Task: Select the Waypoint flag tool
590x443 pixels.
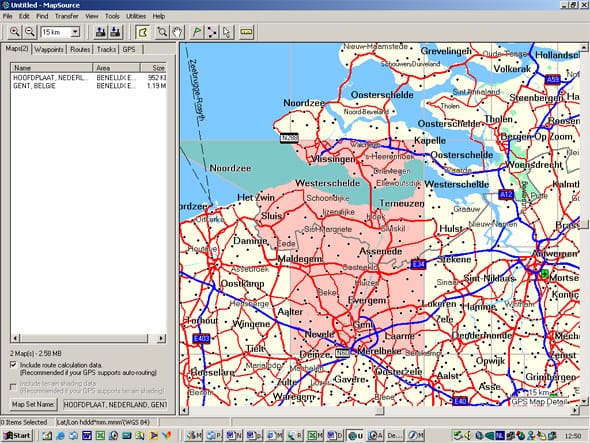Action: [196, 32]
